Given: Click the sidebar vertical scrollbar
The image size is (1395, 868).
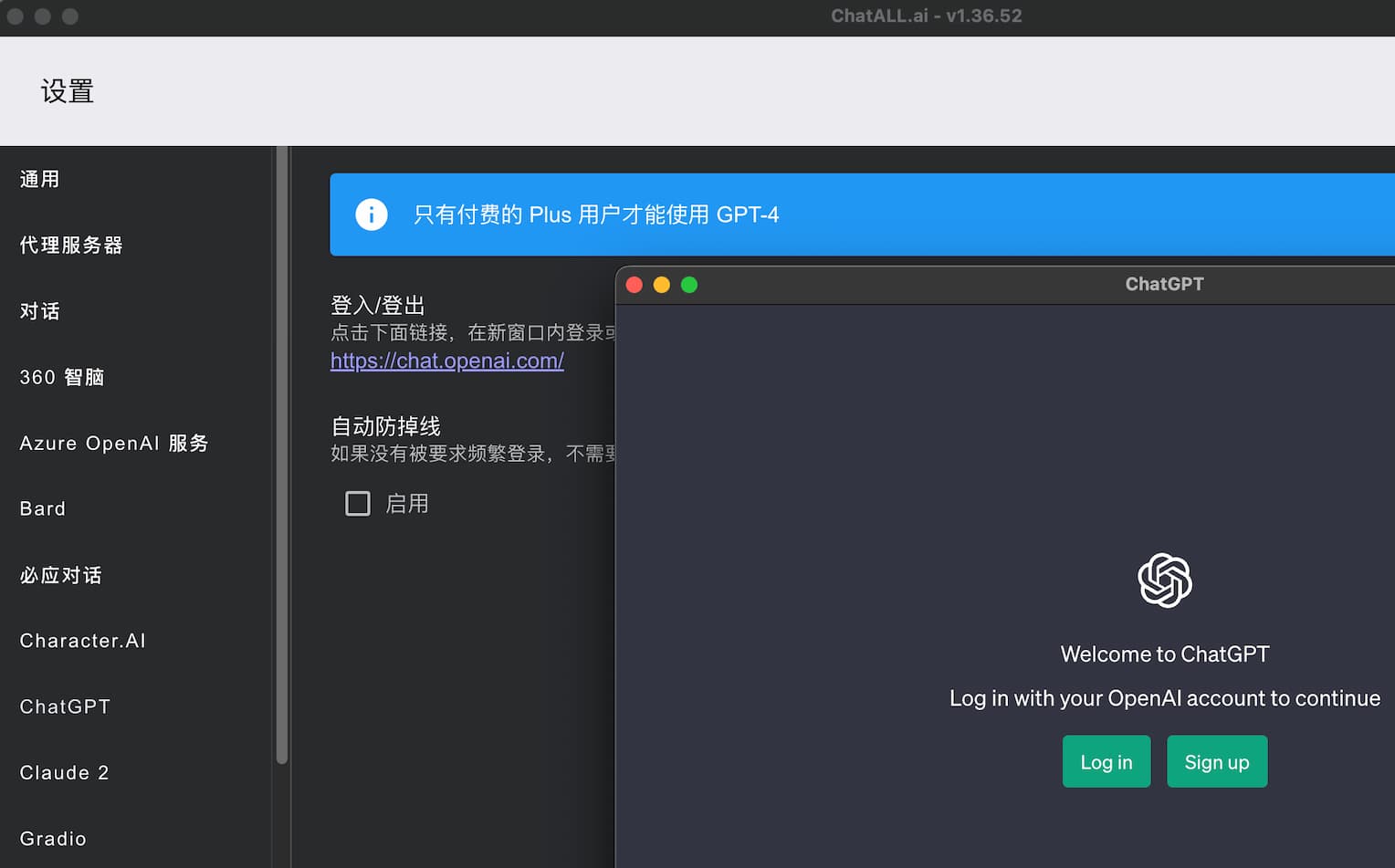Looking at the screenshot, I should 282,455.
